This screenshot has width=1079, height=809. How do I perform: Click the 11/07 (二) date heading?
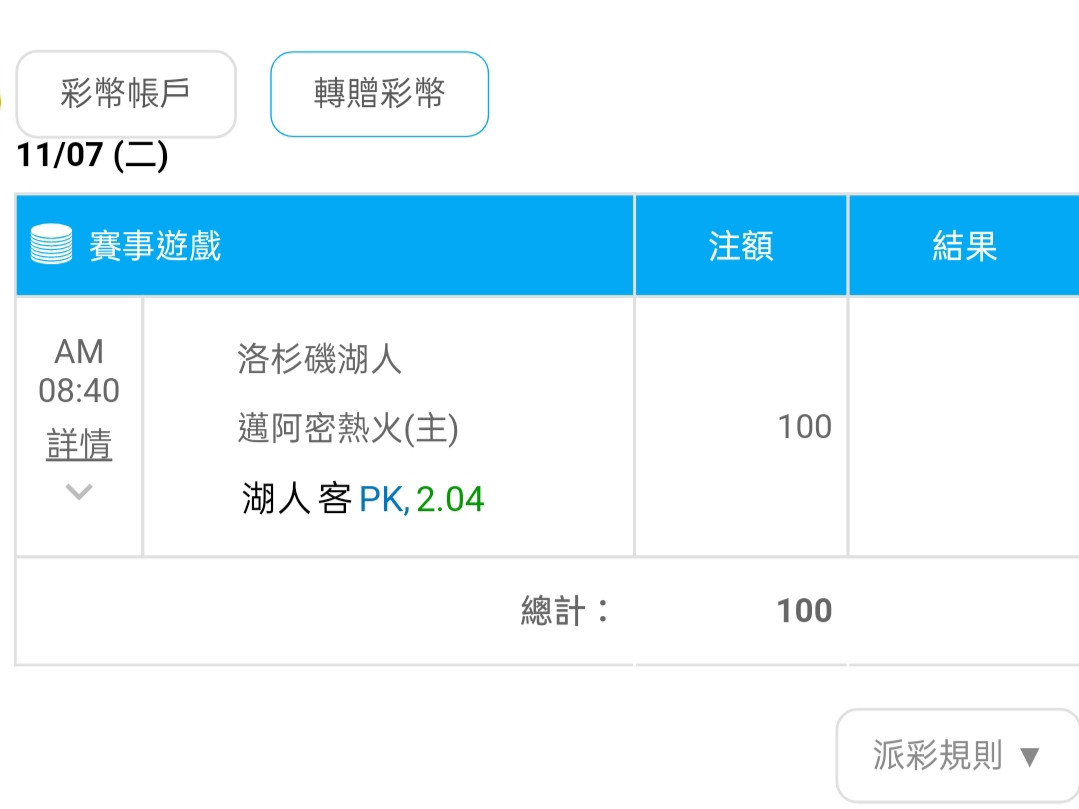[92, 155]
